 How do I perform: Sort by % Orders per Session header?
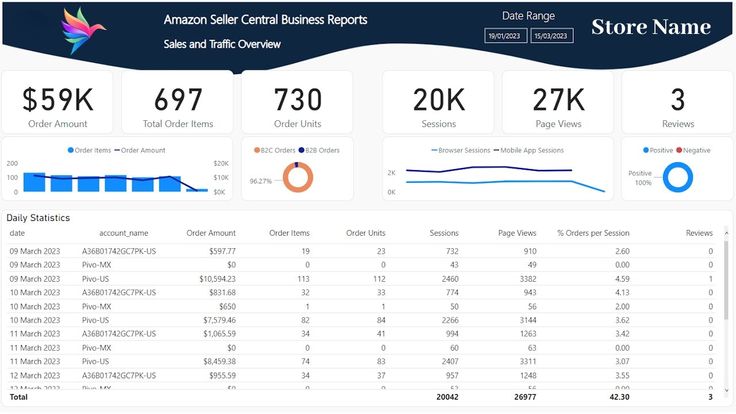[x=593, y=233]
